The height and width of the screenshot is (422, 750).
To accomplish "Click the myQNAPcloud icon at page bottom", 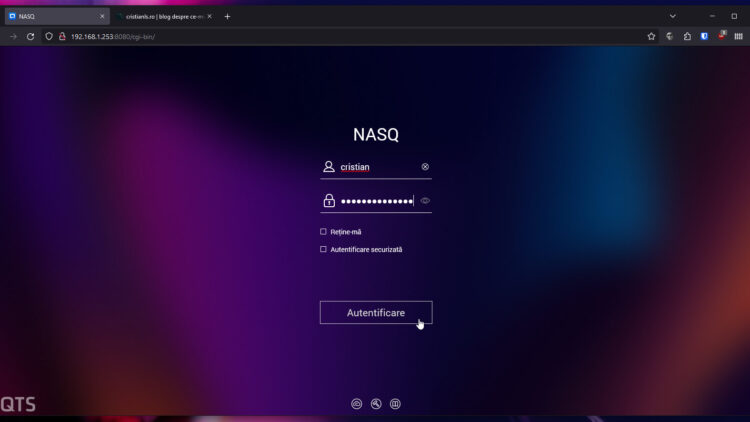I will point(356,404).
